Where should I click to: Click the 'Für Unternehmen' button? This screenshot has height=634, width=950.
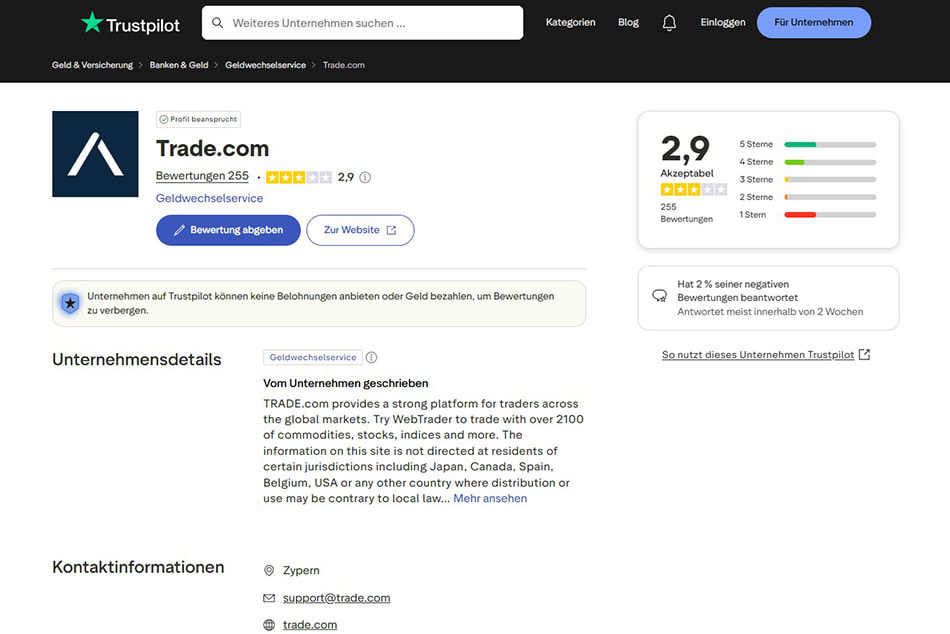click(814, 22)
